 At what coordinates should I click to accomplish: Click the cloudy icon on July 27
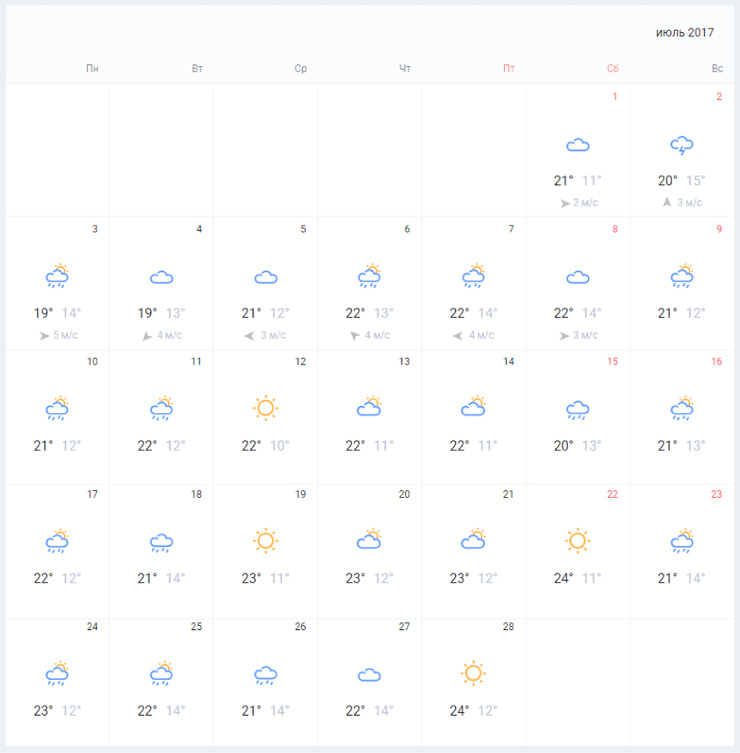[369, 675]
